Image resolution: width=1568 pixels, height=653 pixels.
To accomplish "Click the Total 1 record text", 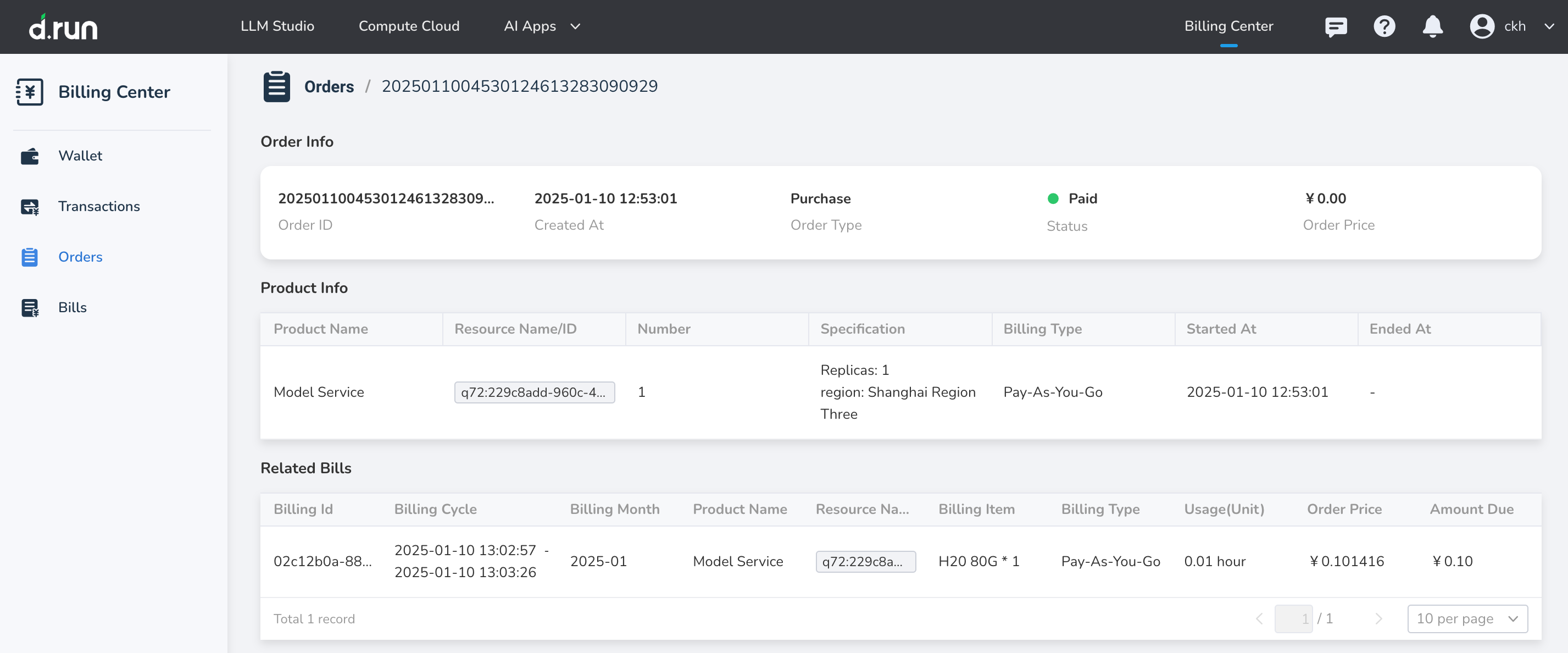I will (x=314, y=619).
